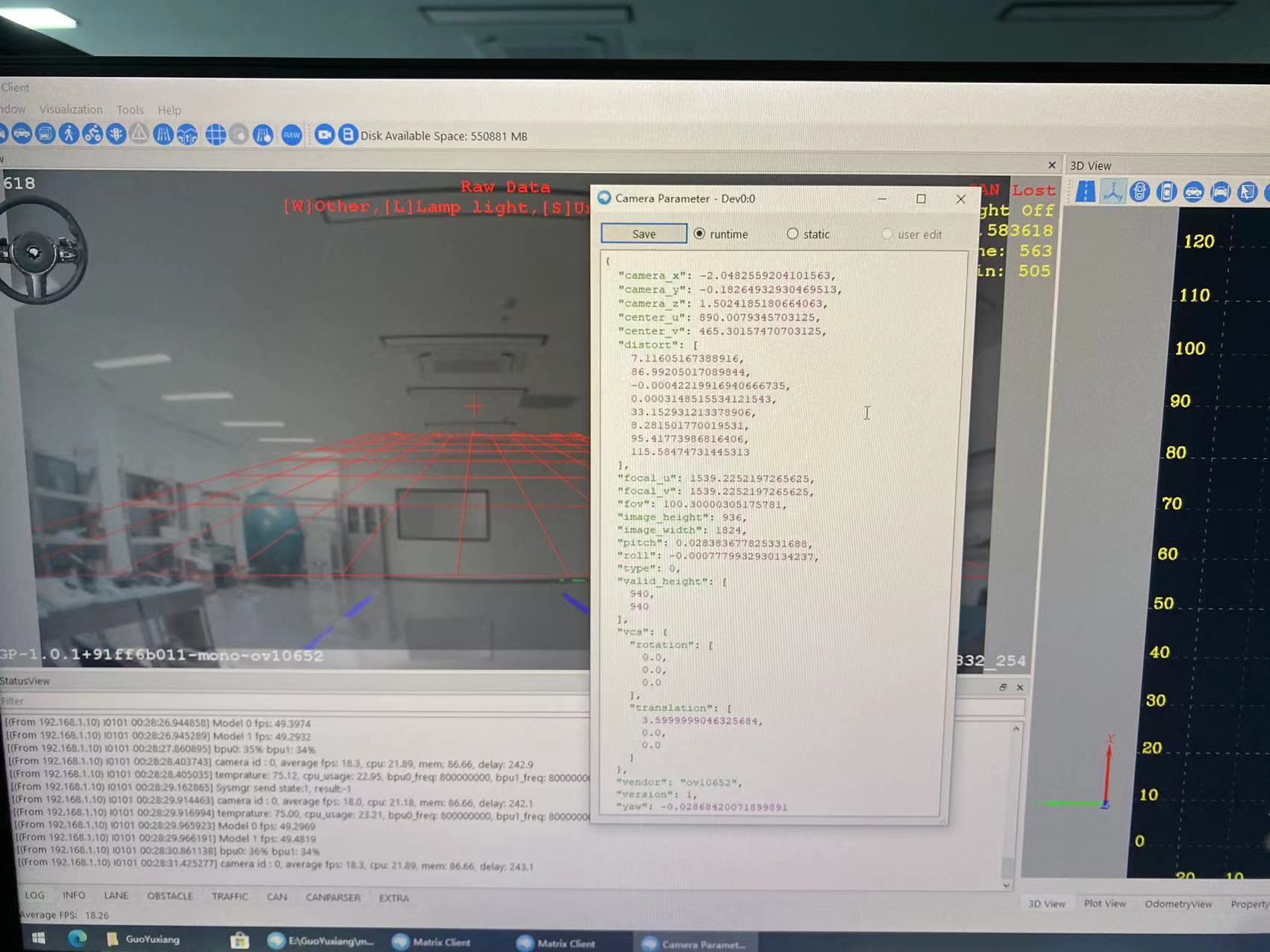Open the Windows Start menu
The image size is (1270, 952).
pyautogui.click(x=39, y=939)
